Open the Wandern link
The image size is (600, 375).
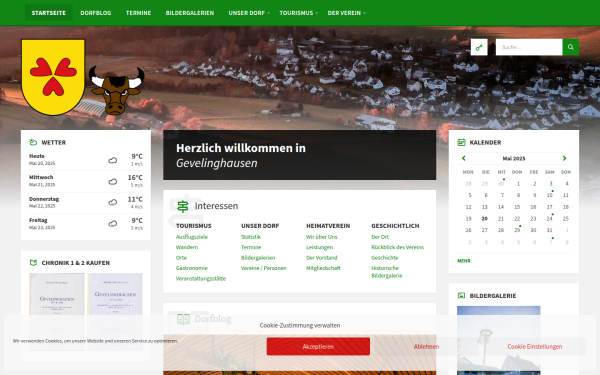pos(187,247)
